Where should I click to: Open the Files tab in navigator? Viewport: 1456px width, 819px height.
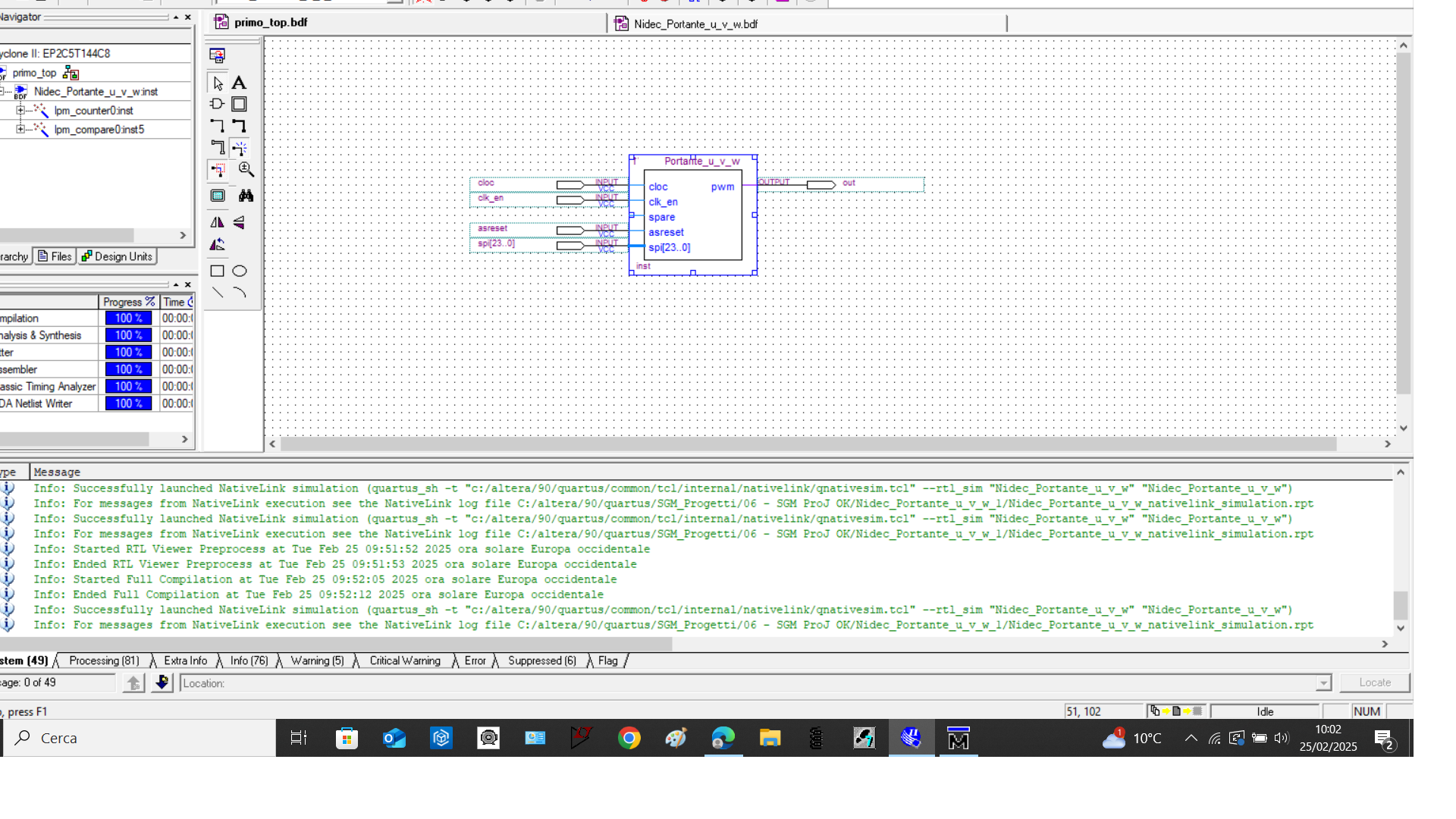pos(55,256)
